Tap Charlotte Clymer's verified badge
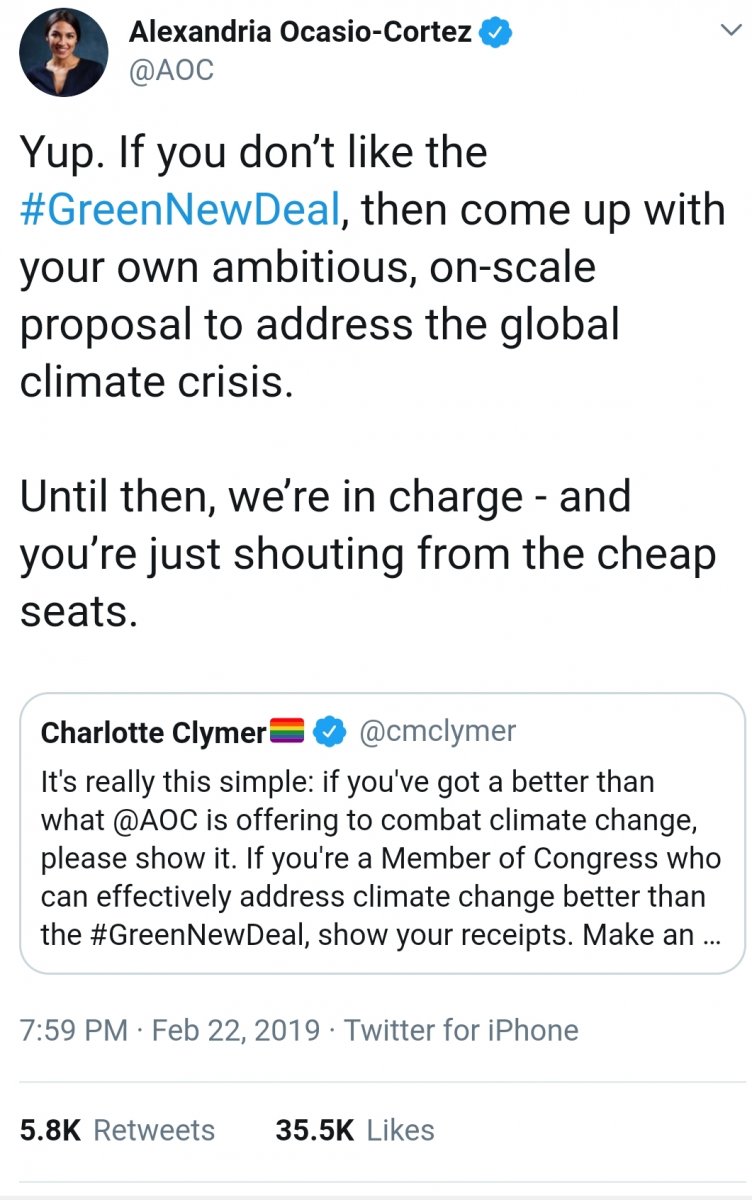752x1200 pixels. tap(329, 733)
